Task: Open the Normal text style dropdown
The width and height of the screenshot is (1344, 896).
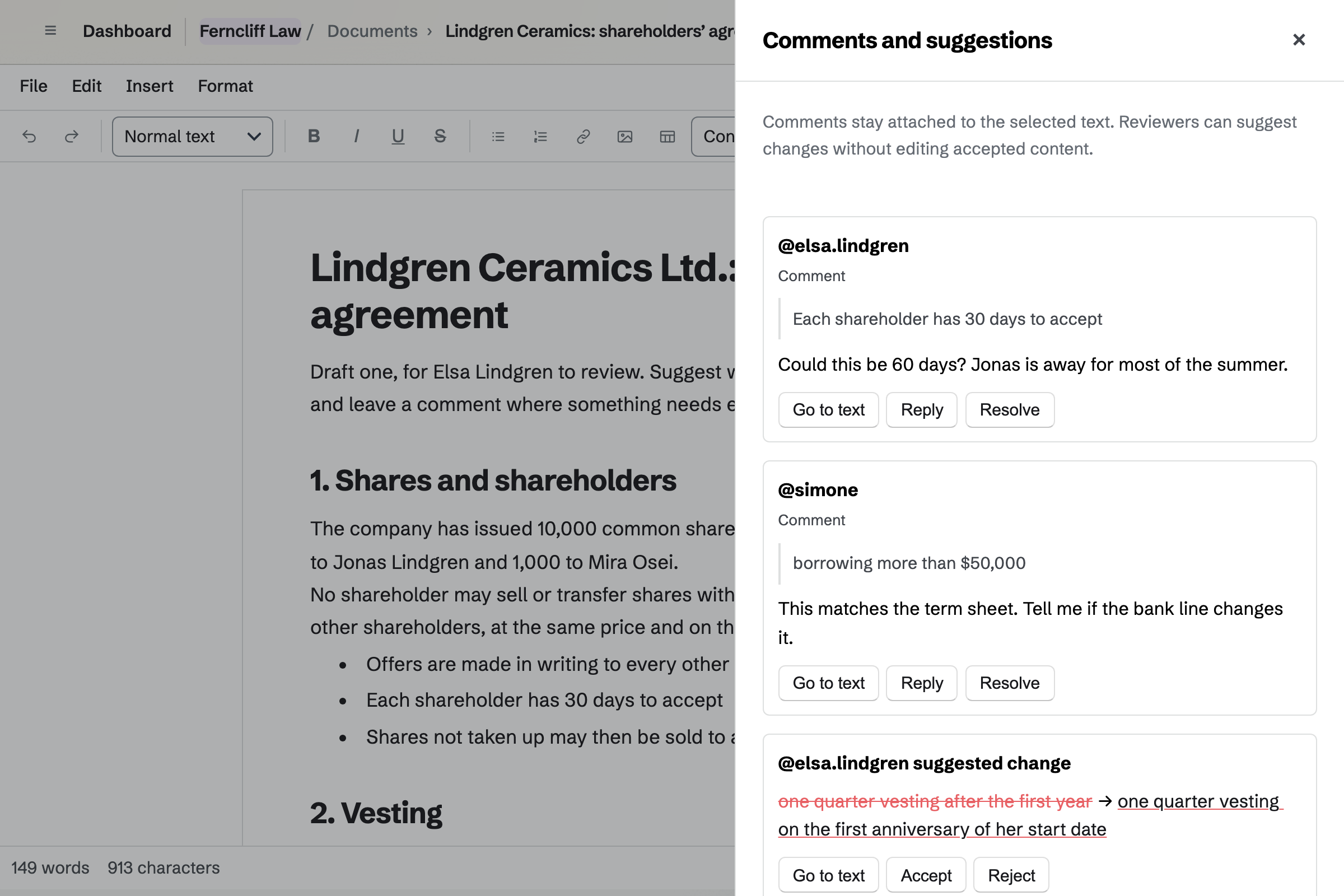Action: click(193, 137)
